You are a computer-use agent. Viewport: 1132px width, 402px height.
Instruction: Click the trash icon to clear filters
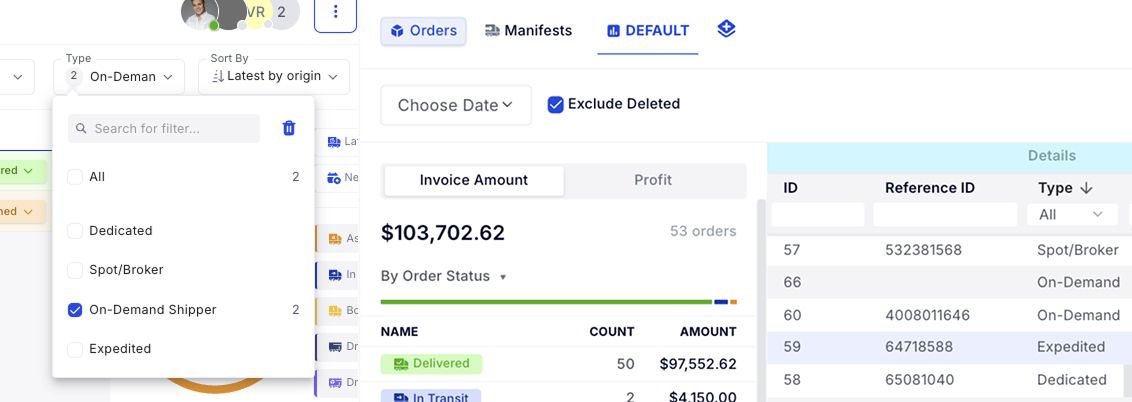[289, 128]
